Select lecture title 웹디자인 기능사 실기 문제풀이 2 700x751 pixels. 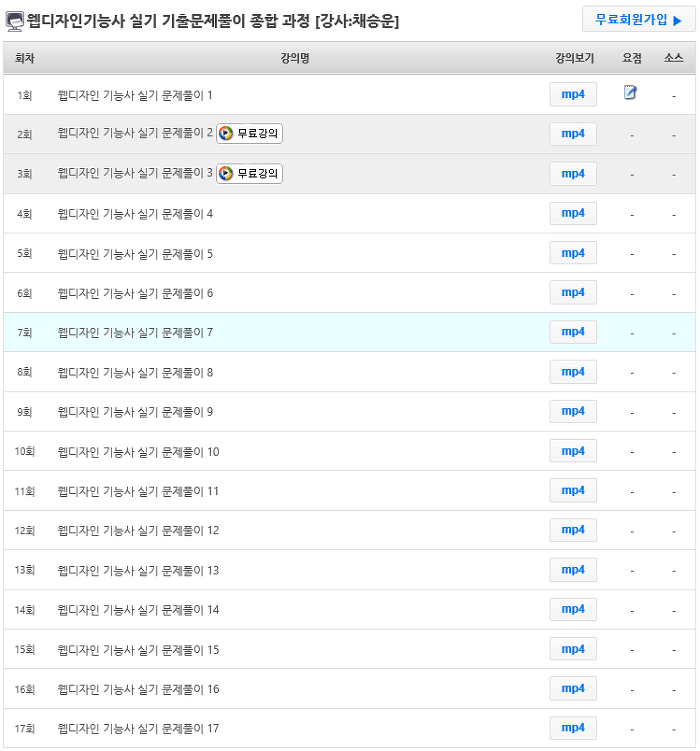[135, 133]
